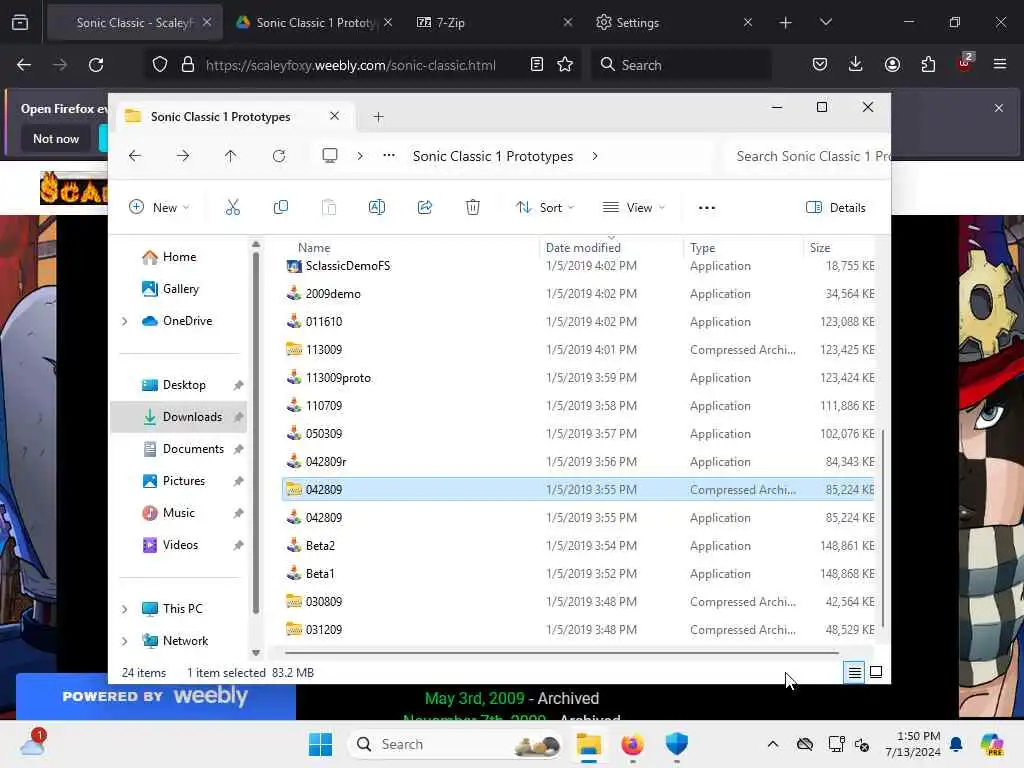1024x768 pixels.
Task: Add a new File Explorer tab
Action: coord(378,117)
